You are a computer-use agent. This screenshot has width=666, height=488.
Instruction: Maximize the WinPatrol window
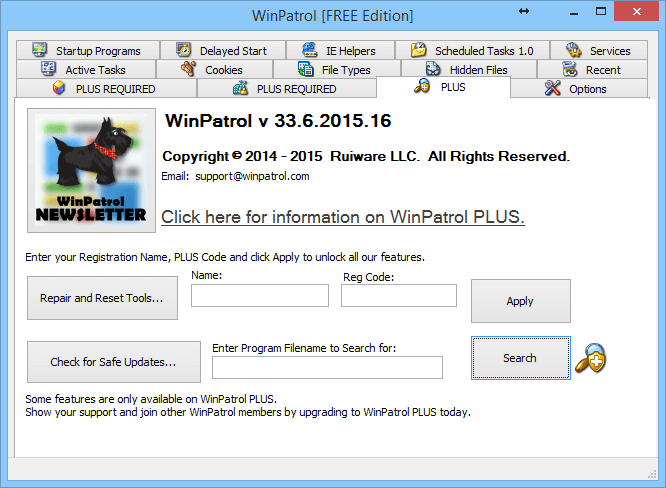coord(601,11)
